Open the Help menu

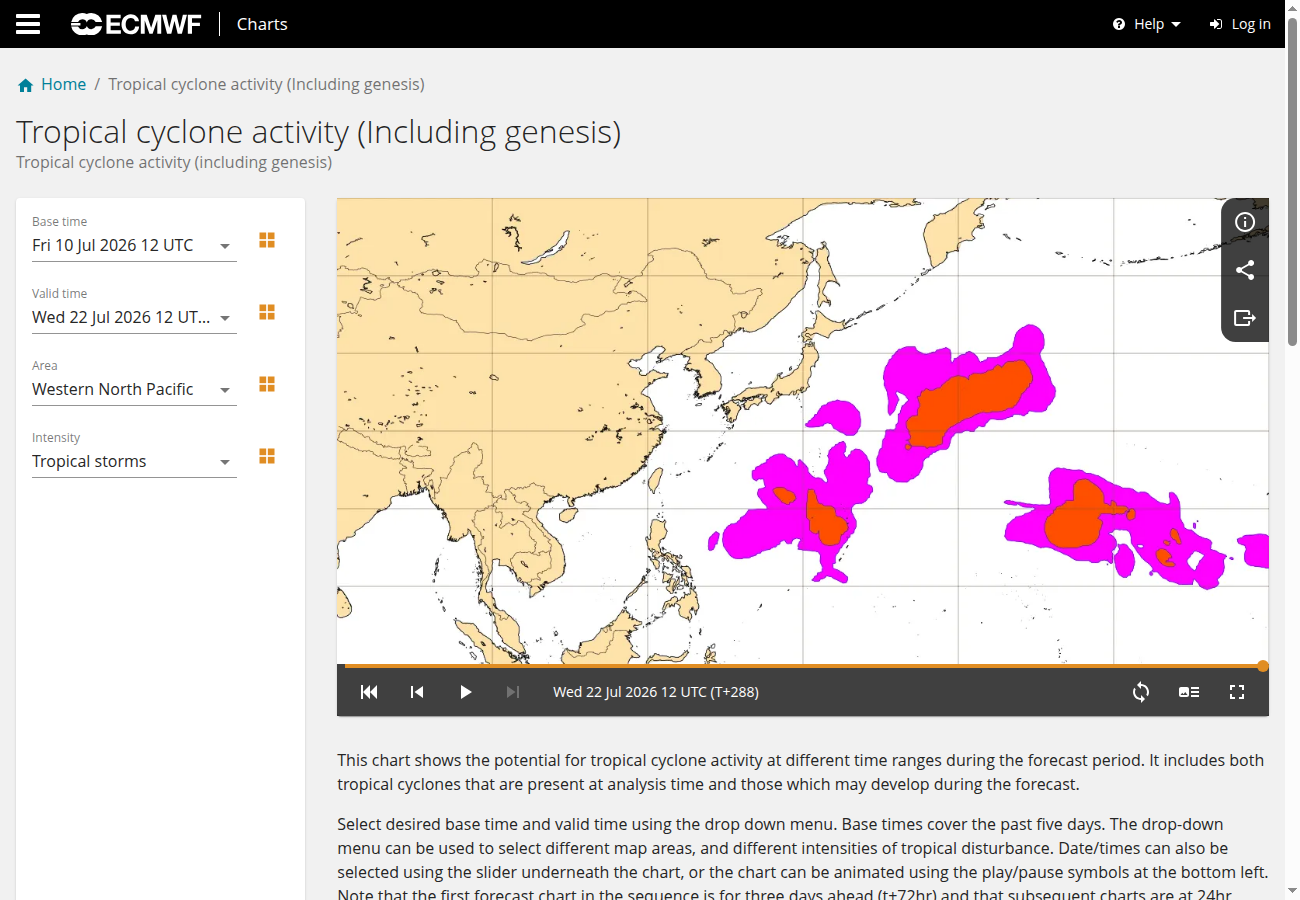(1147, 24)
